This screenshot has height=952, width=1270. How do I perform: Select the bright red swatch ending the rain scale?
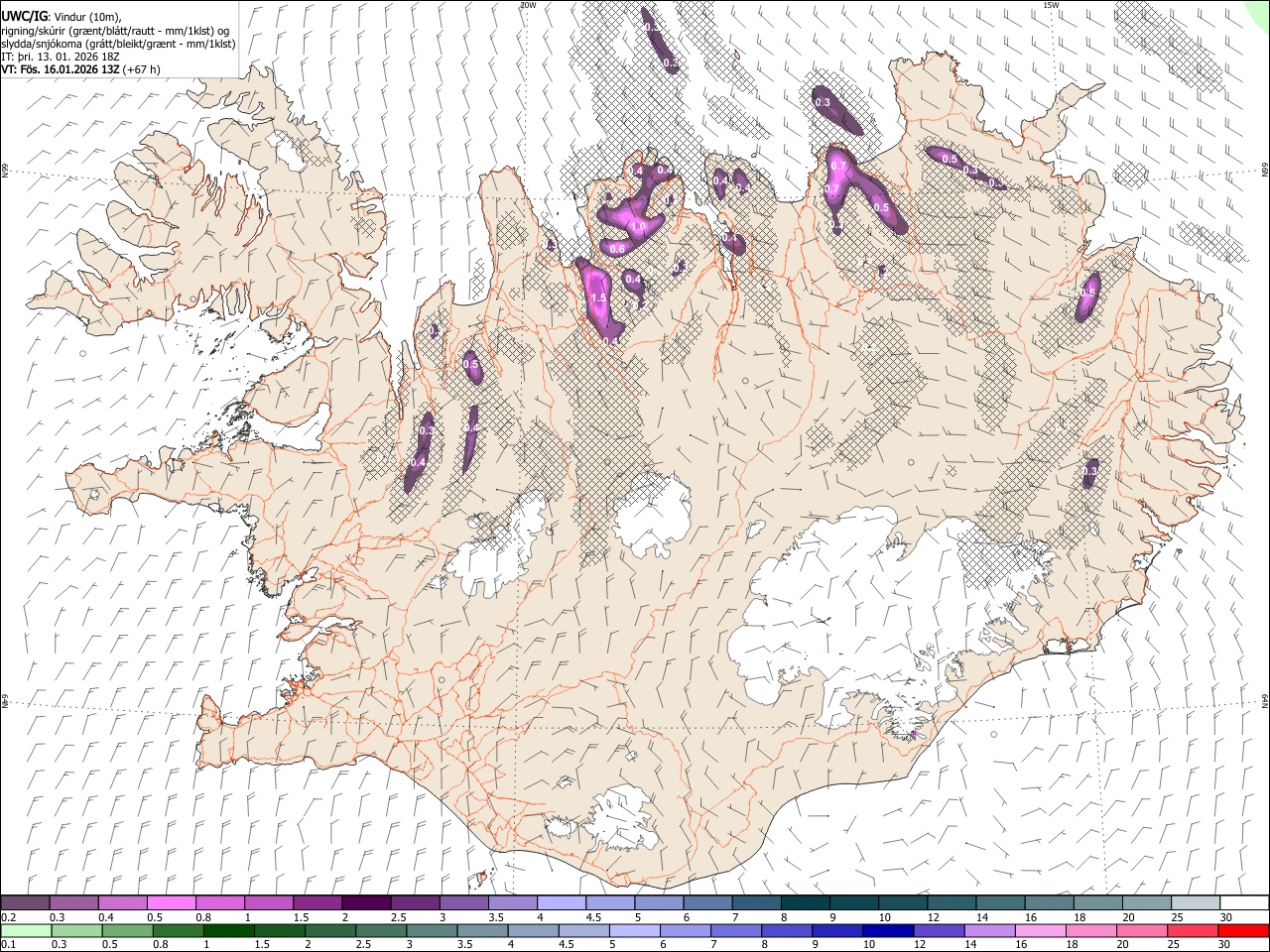pos(1243,931)
